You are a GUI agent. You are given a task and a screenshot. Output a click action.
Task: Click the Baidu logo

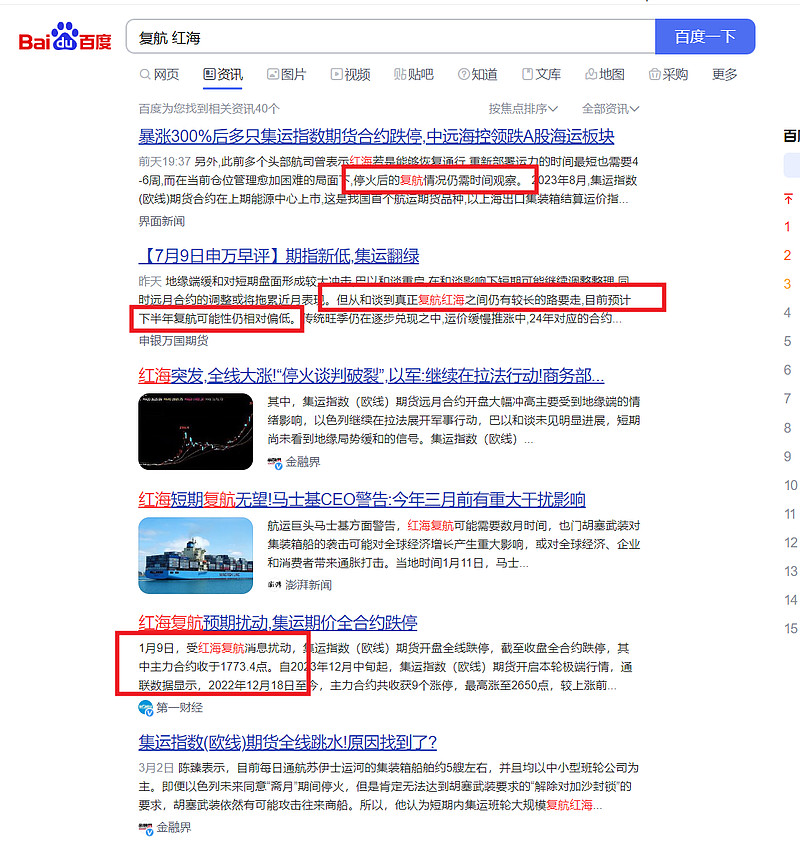65,37
